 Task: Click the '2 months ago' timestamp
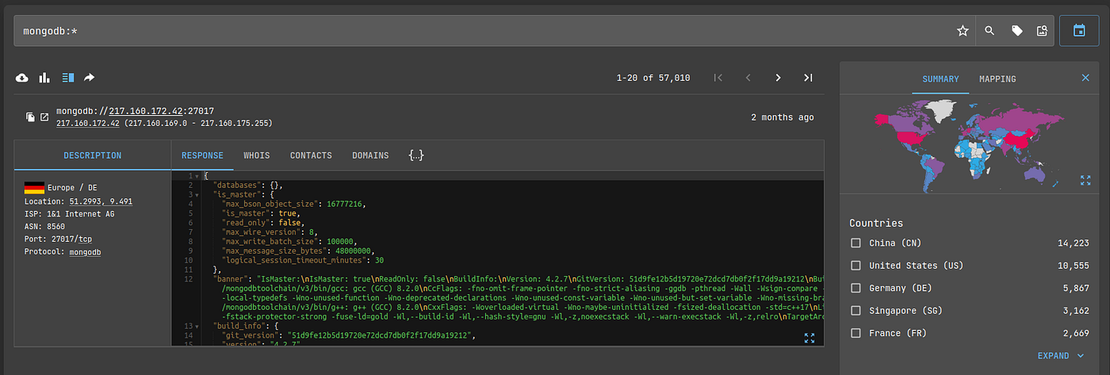click(782, 117)
